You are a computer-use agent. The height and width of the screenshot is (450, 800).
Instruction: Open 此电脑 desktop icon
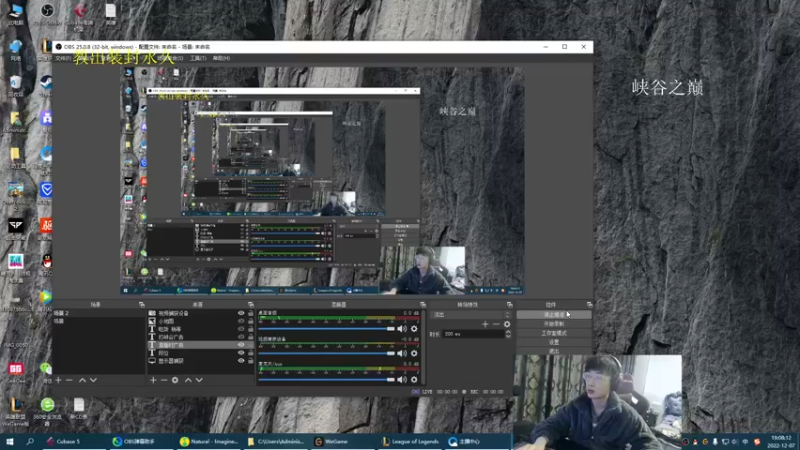[15, 14]
